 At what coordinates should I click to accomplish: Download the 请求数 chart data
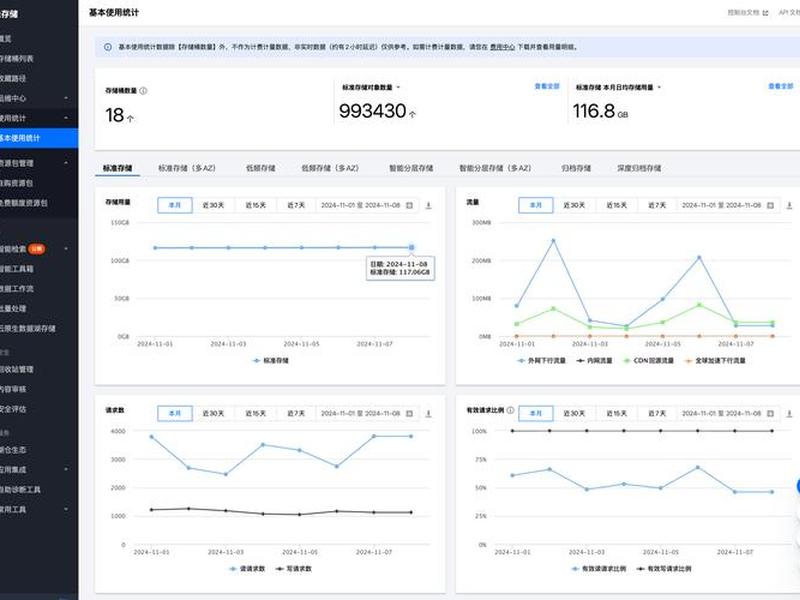pos(428,413)
